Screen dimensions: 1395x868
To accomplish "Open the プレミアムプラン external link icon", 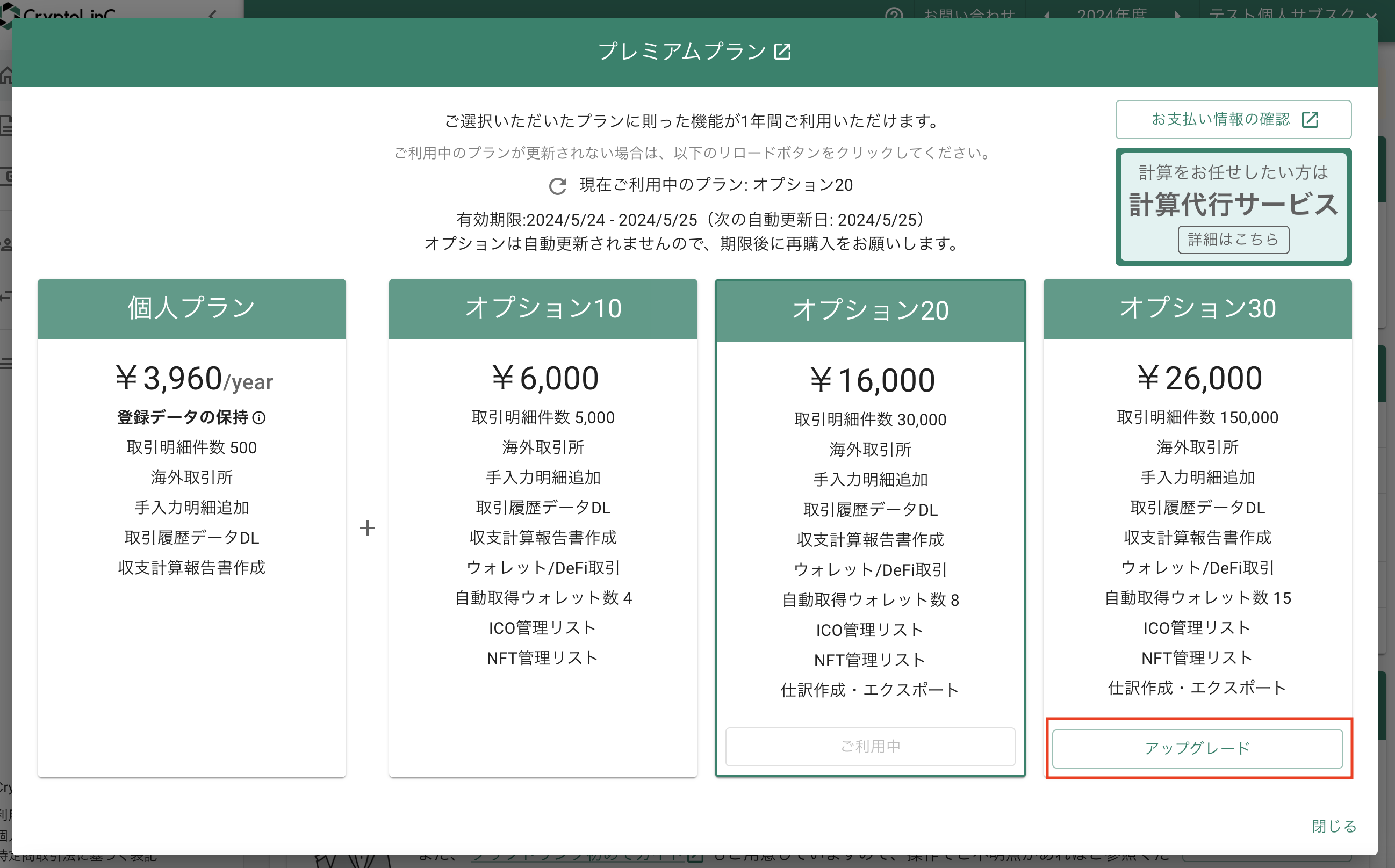I will (x=782, y=51).
